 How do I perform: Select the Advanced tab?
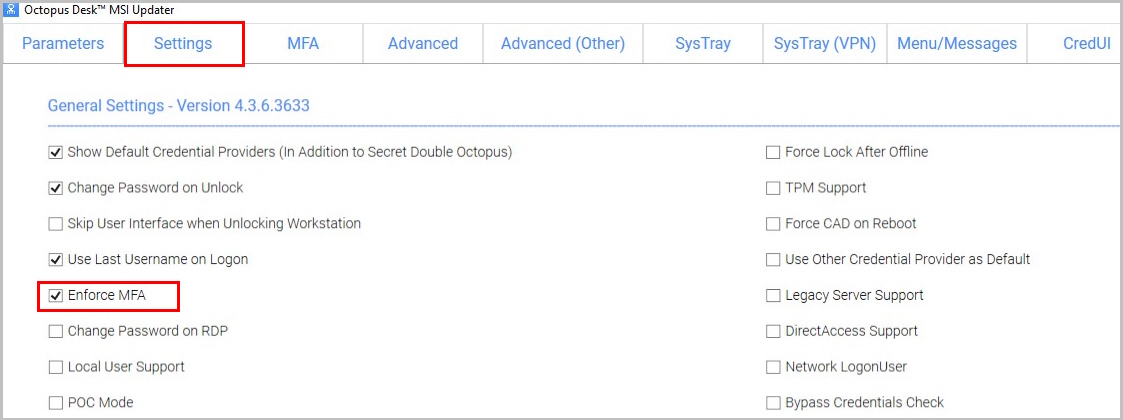(x=423, y=43)
